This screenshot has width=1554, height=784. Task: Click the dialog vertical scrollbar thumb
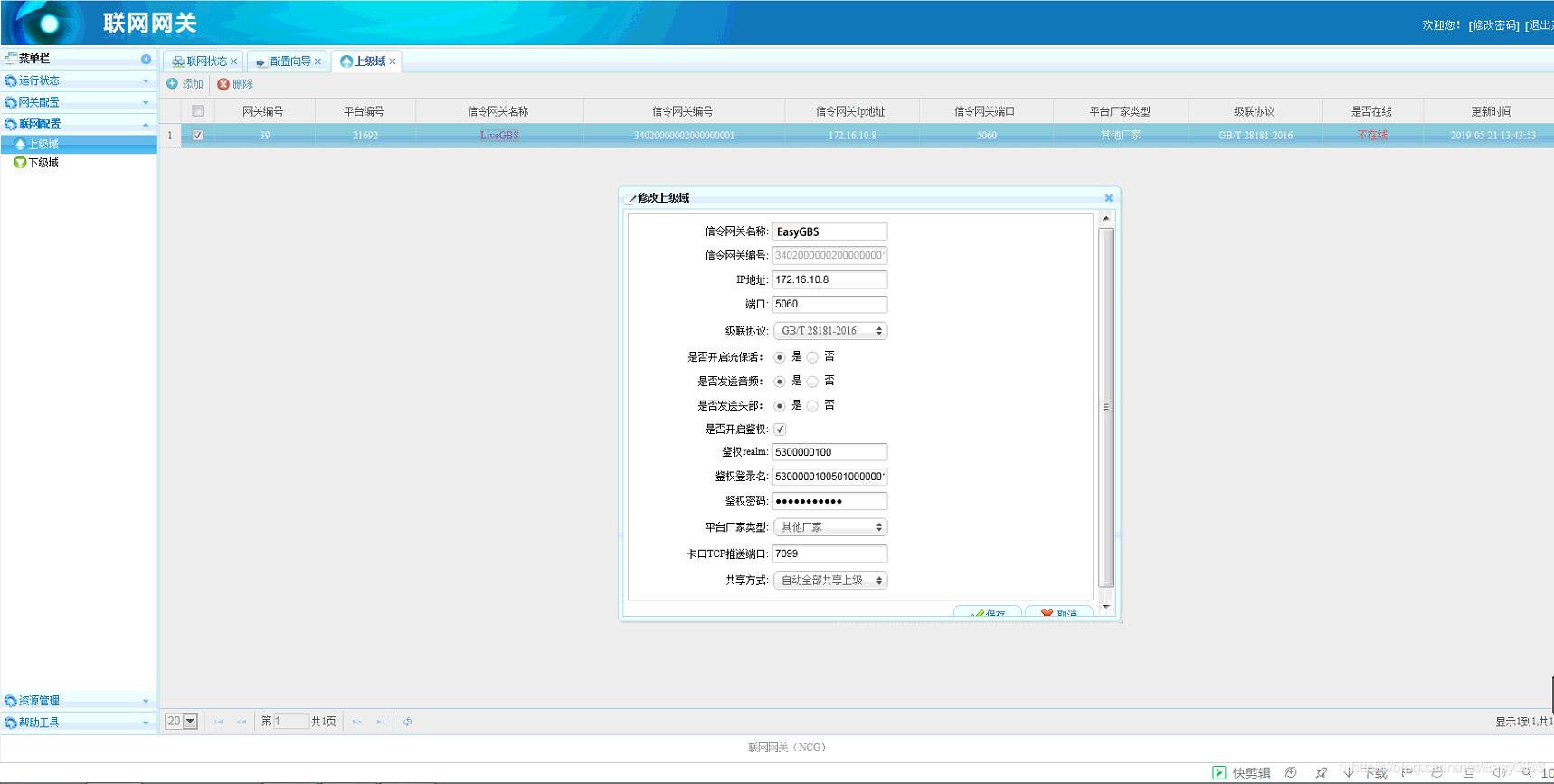(1105, 407)
